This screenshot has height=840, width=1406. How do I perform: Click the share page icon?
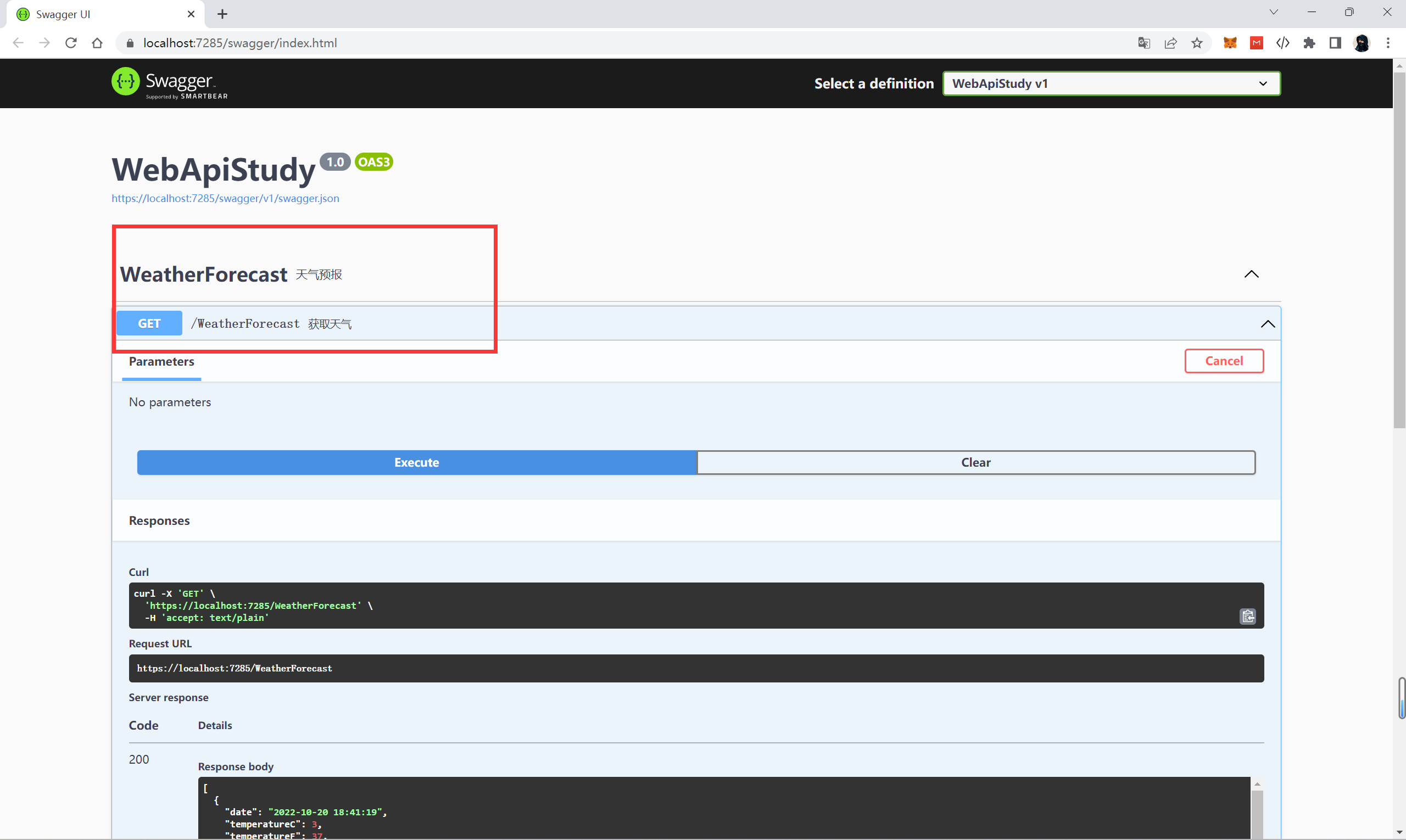(x=1170, y=43)
